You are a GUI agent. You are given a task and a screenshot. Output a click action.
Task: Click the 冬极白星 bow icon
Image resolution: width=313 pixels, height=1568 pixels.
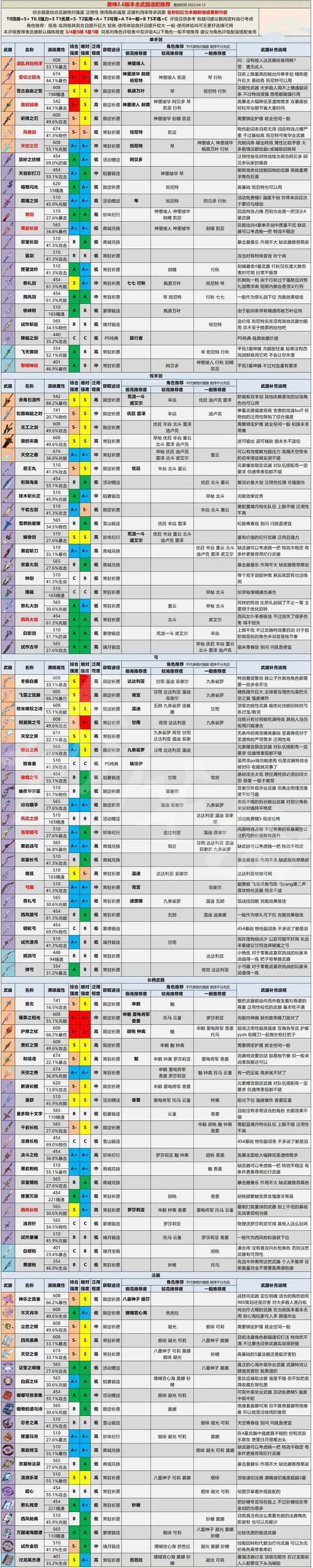[x=7, y=680]
